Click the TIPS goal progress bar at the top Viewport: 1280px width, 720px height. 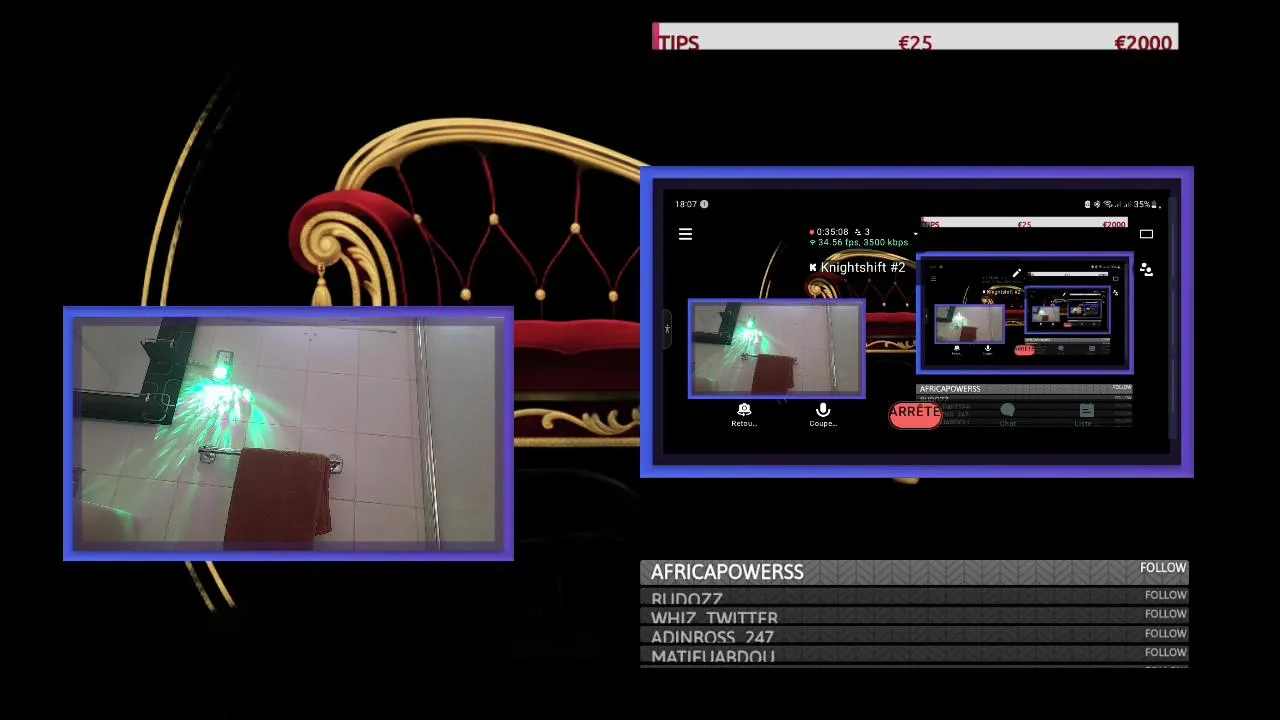915,37
